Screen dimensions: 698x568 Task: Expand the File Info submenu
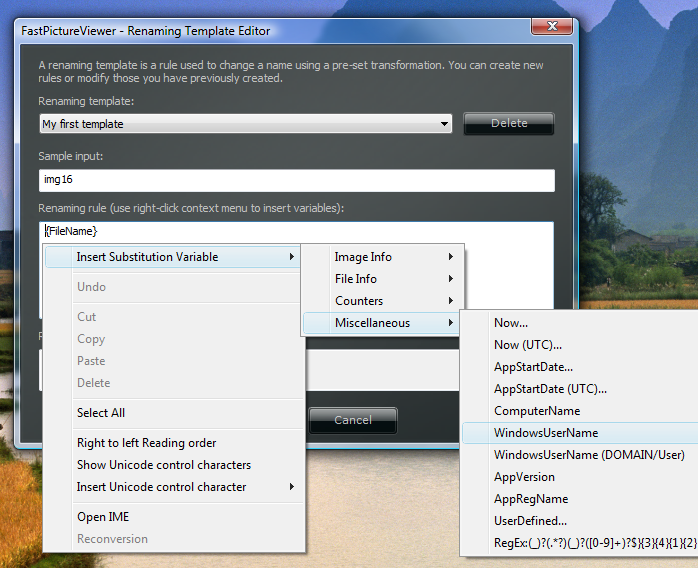[x=382, y=279]
